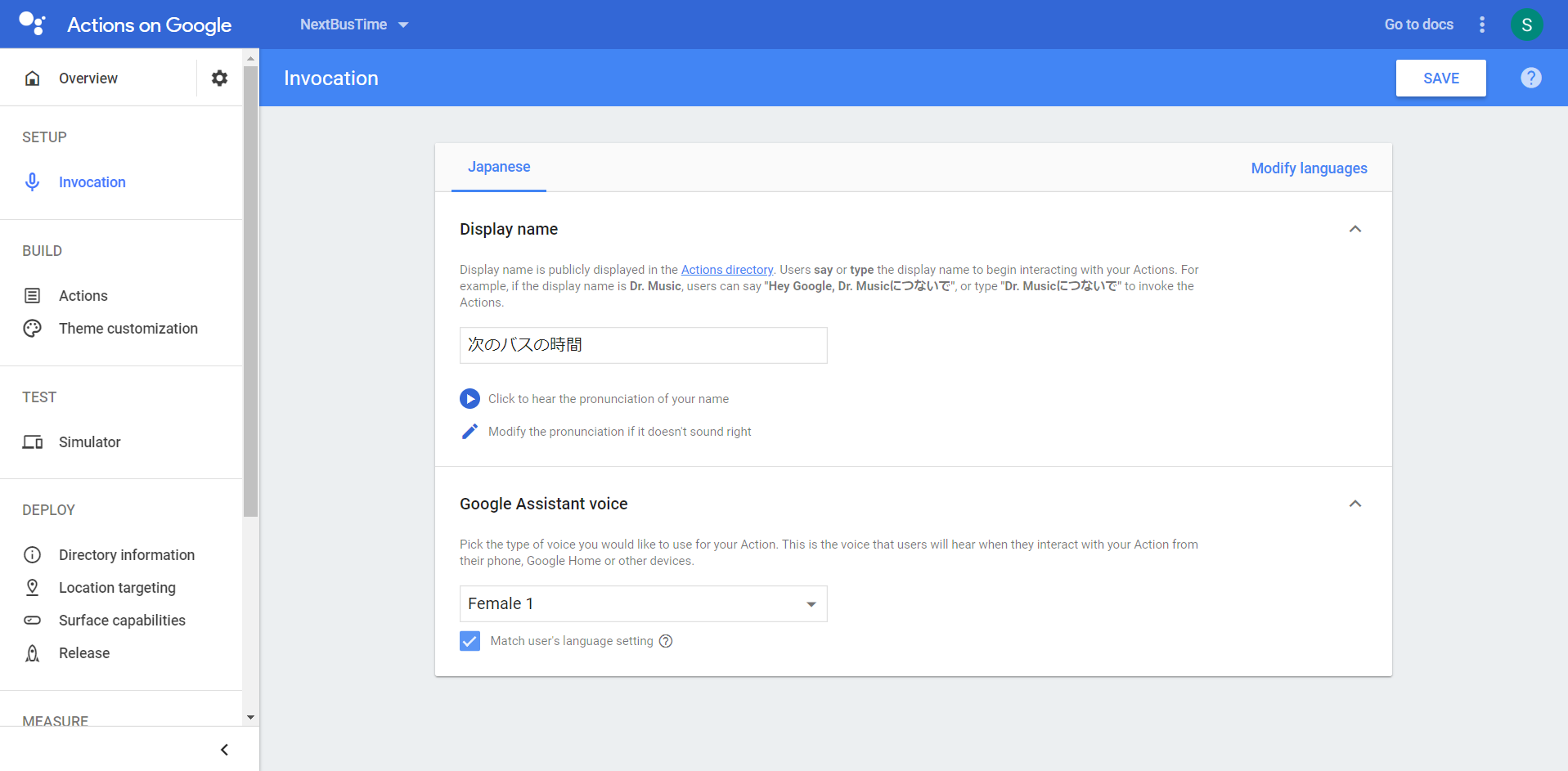1568x771 pixels.
Task: Show help for match language setting
Action: click(x=666, y=641)
